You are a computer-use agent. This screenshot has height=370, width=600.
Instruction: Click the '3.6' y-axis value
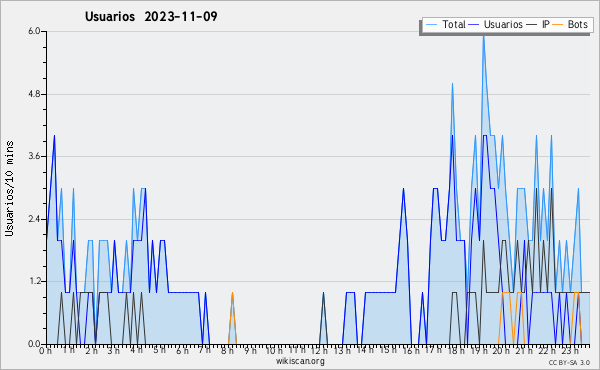pos(34,156)
